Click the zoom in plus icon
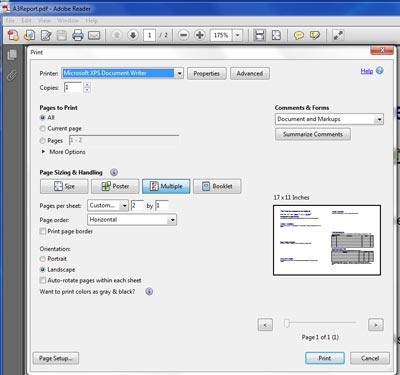 click(199, 35)
